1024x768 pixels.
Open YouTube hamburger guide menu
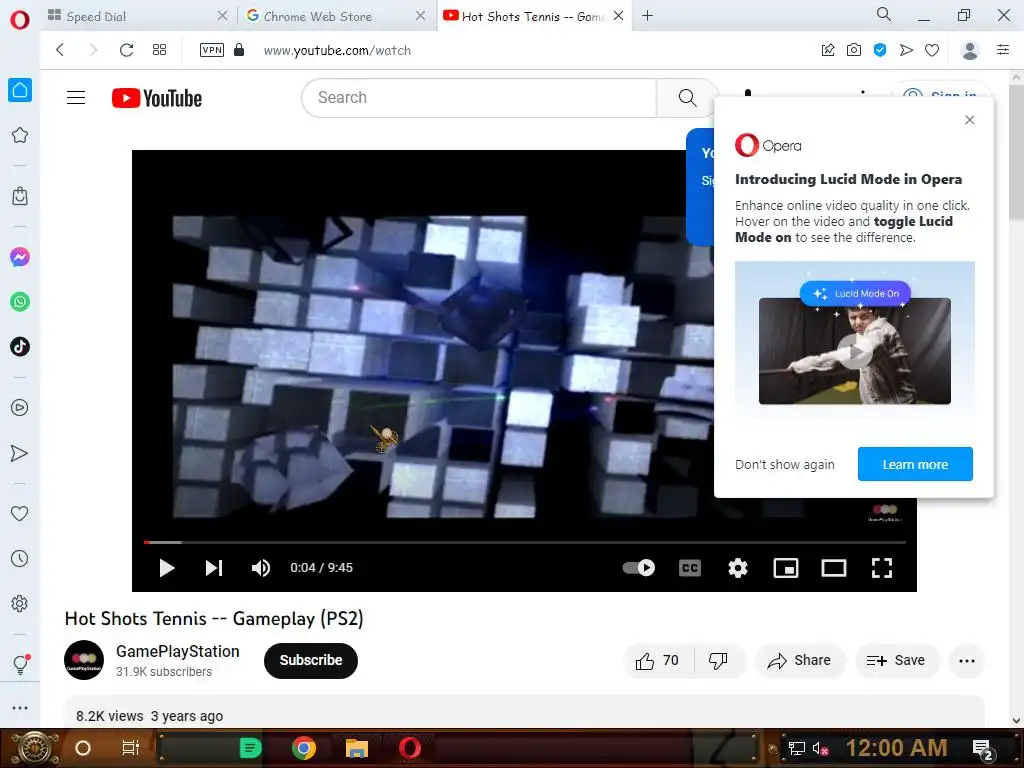76,98
